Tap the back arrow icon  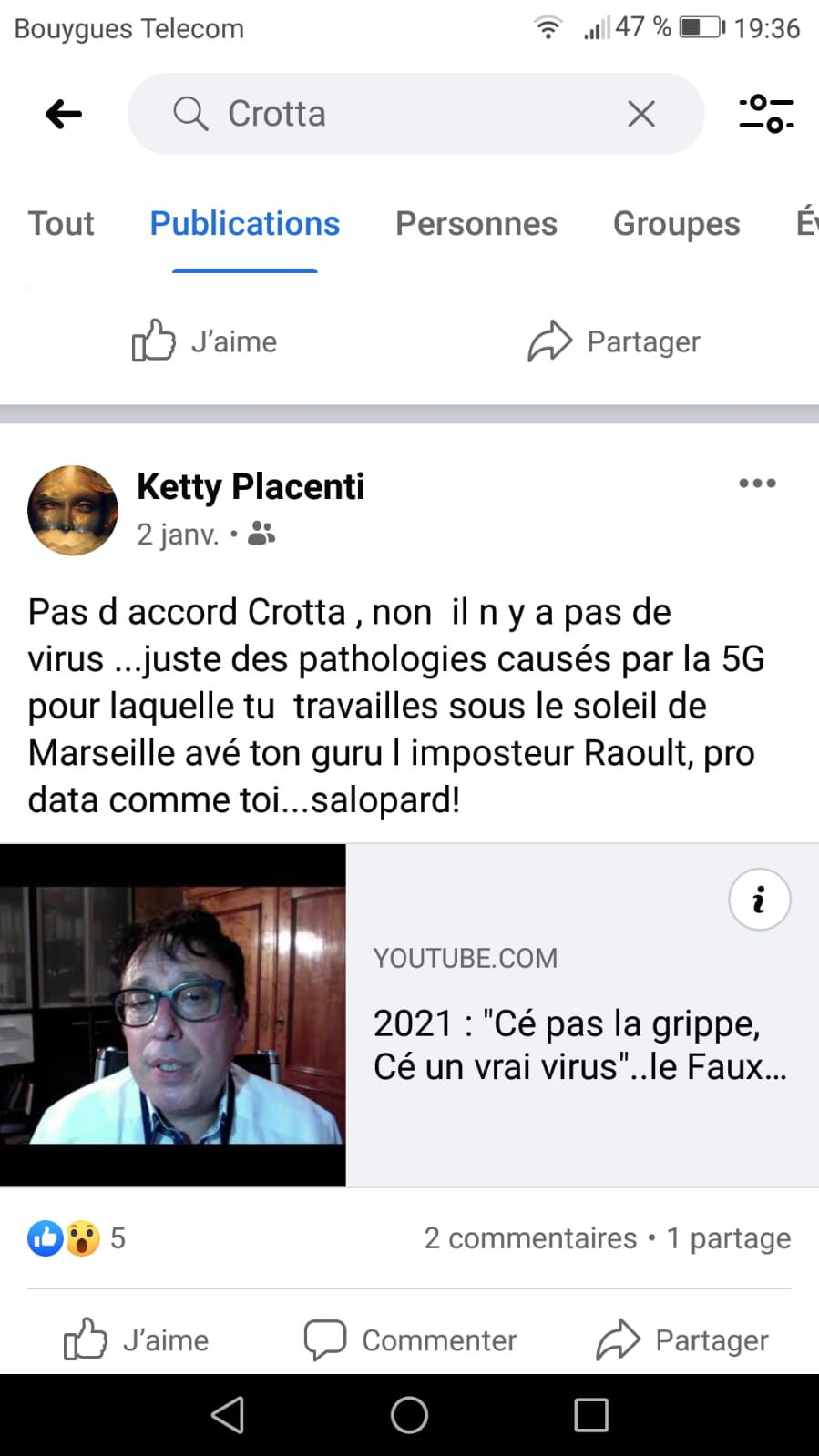64,115
